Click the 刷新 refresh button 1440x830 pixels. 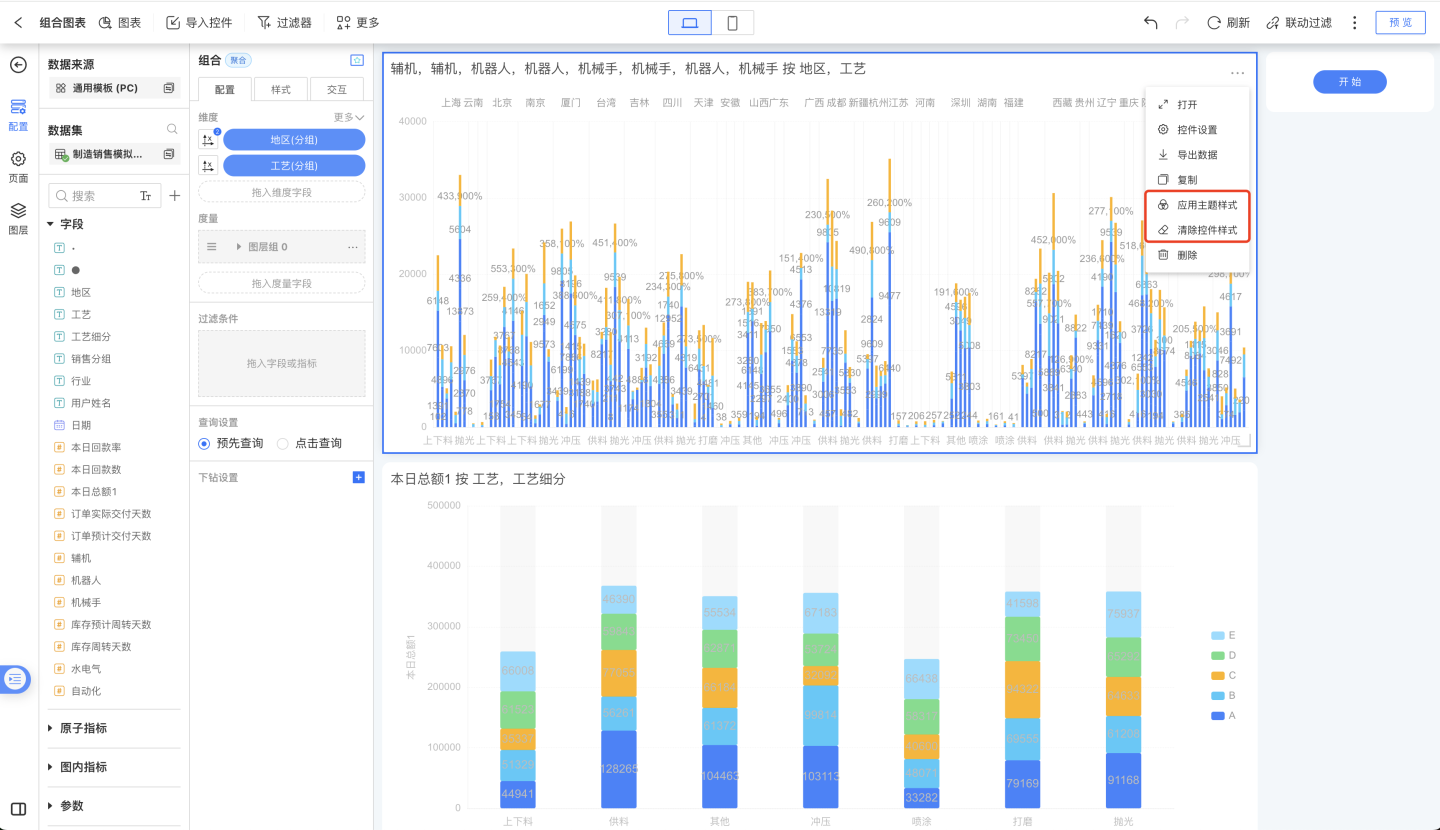[1228, 22]
